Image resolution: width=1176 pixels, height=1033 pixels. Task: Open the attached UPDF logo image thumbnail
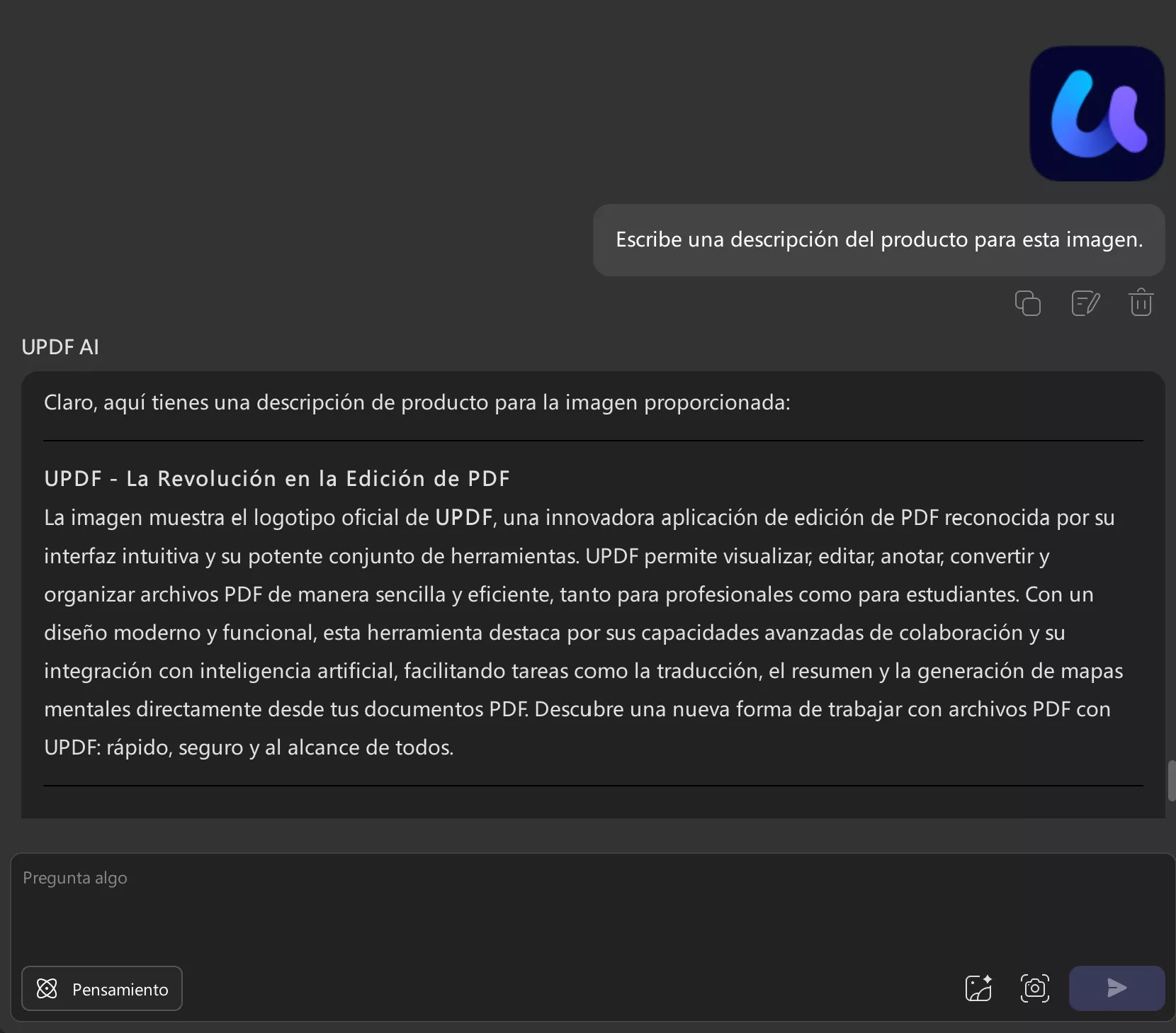coord(1097,113)
